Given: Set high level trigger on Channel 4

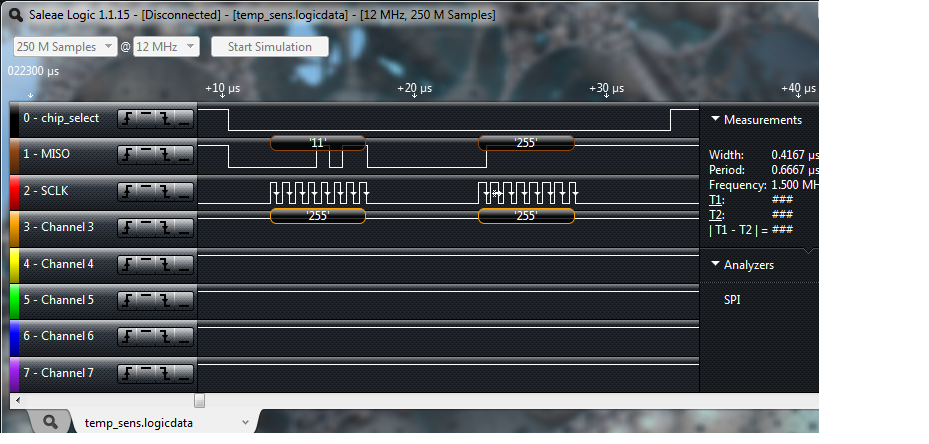Looking at the screenshot, I should tap(146, 264).
